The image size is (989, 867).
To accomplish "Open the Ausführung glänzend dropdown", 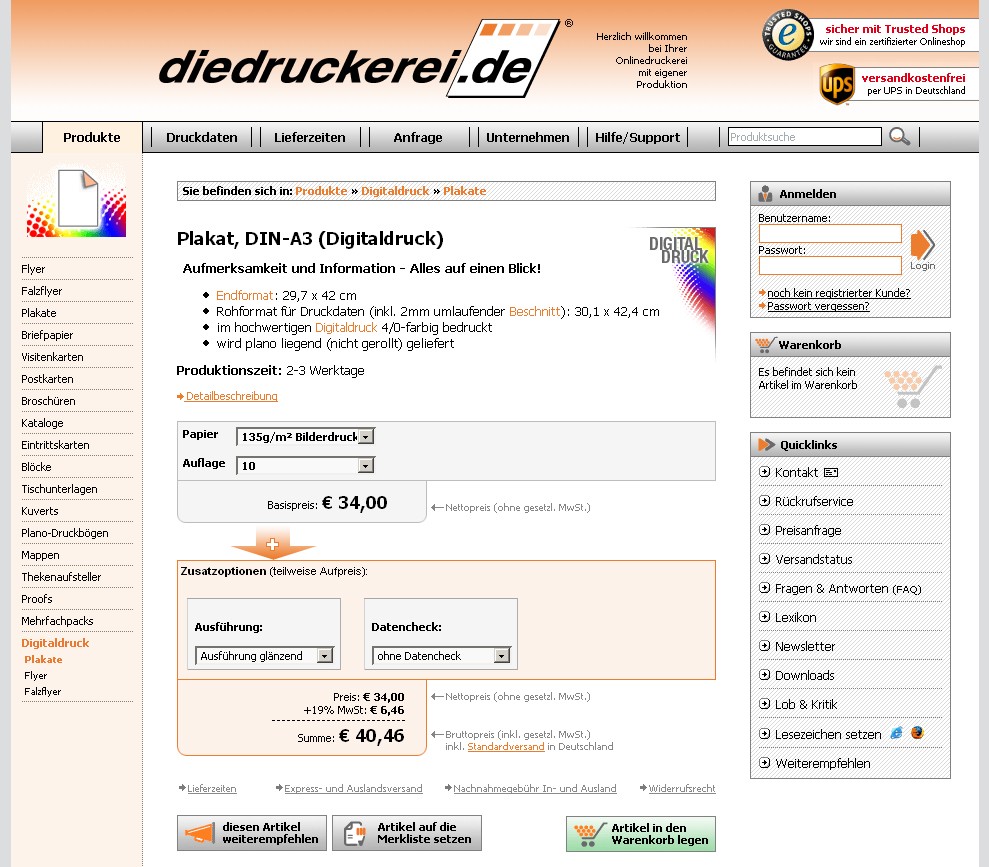I will [x=264, y=656].
